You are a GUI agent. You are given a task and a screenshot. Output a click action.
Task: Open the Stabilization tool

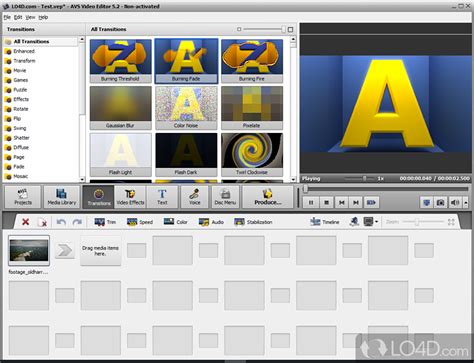pos(253,222)
